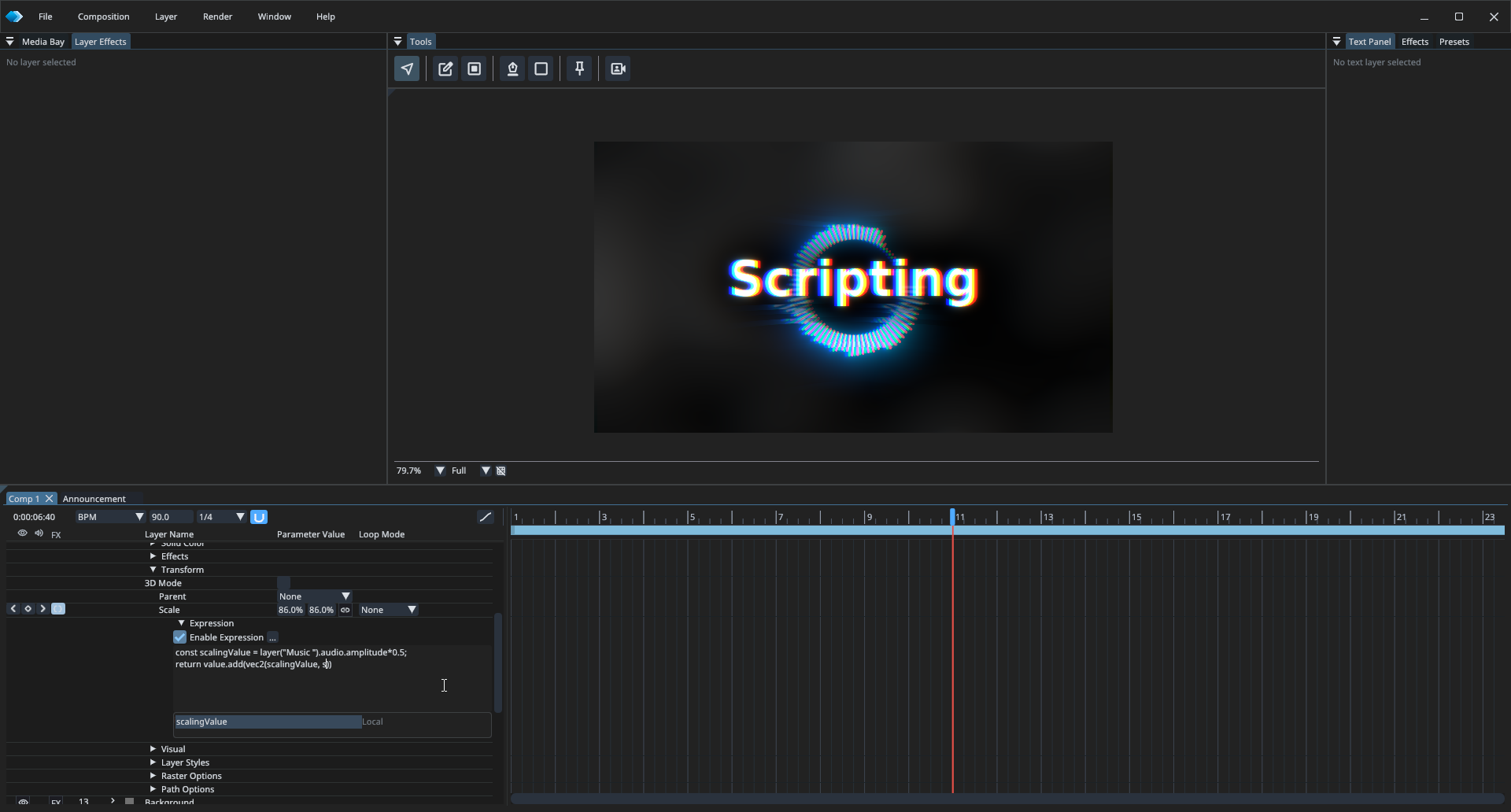Switch to the Layer Effects tab

point(100,42)
